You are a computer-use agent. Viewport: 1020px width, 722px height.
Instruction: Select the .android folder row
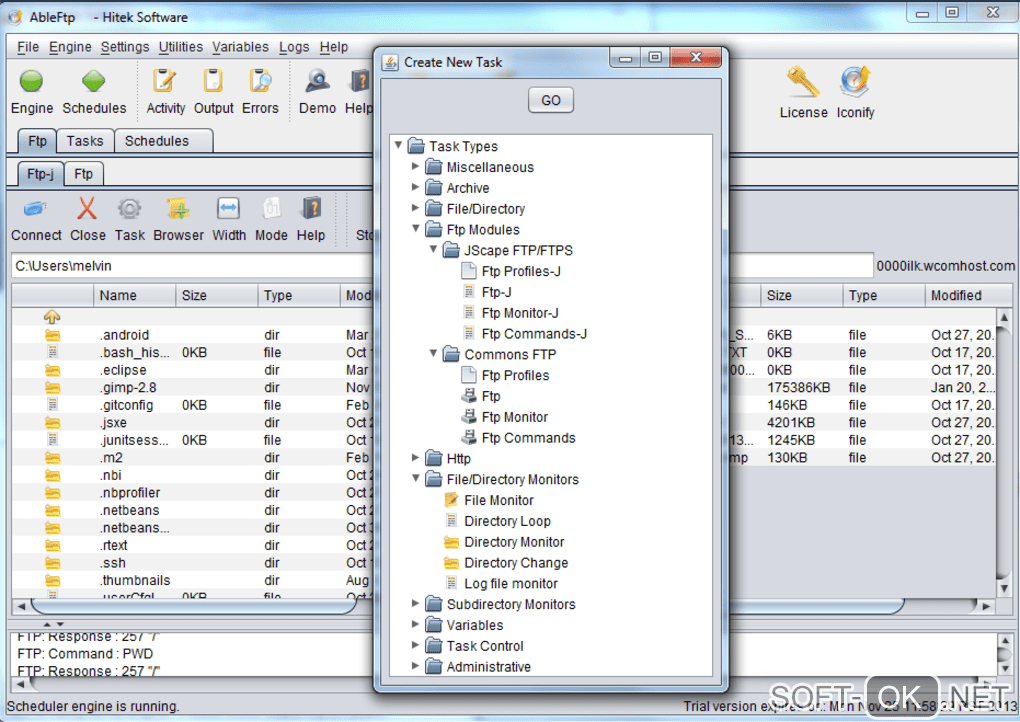click(193, 335)
